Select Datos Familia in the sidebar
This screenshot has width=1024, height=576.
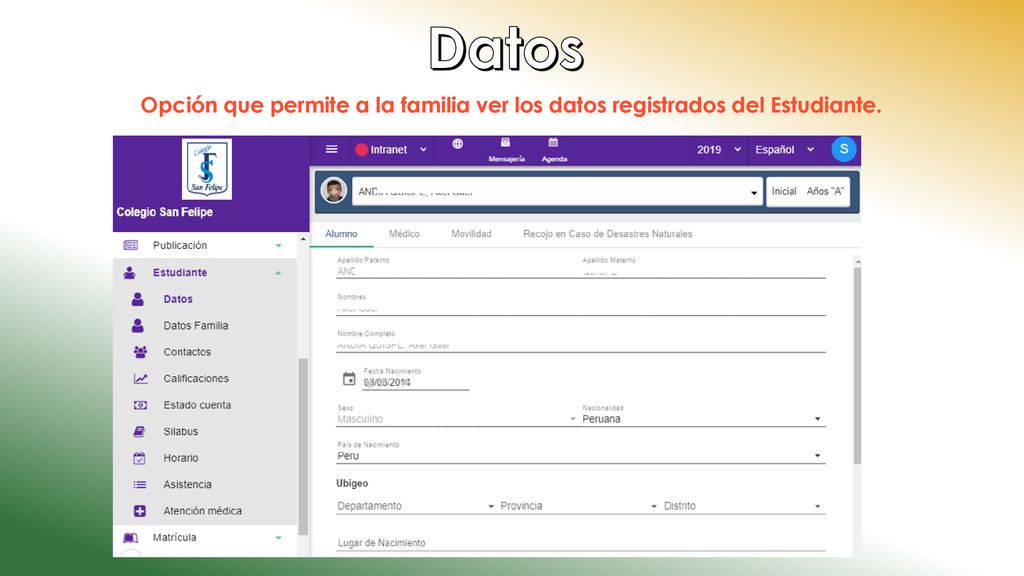coord(196,325)
